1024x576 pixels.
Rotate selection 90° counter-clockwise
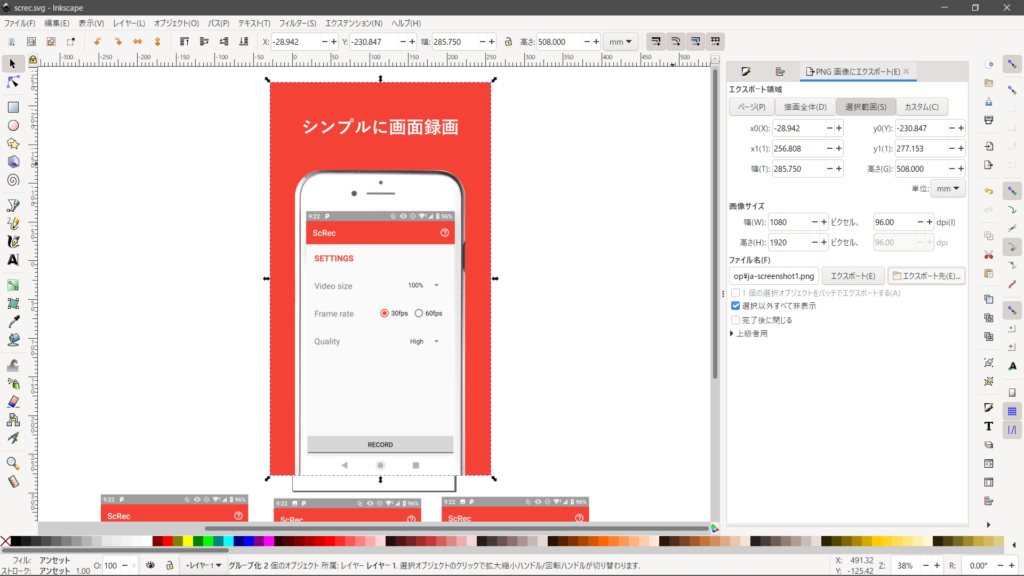pos(97,42)
